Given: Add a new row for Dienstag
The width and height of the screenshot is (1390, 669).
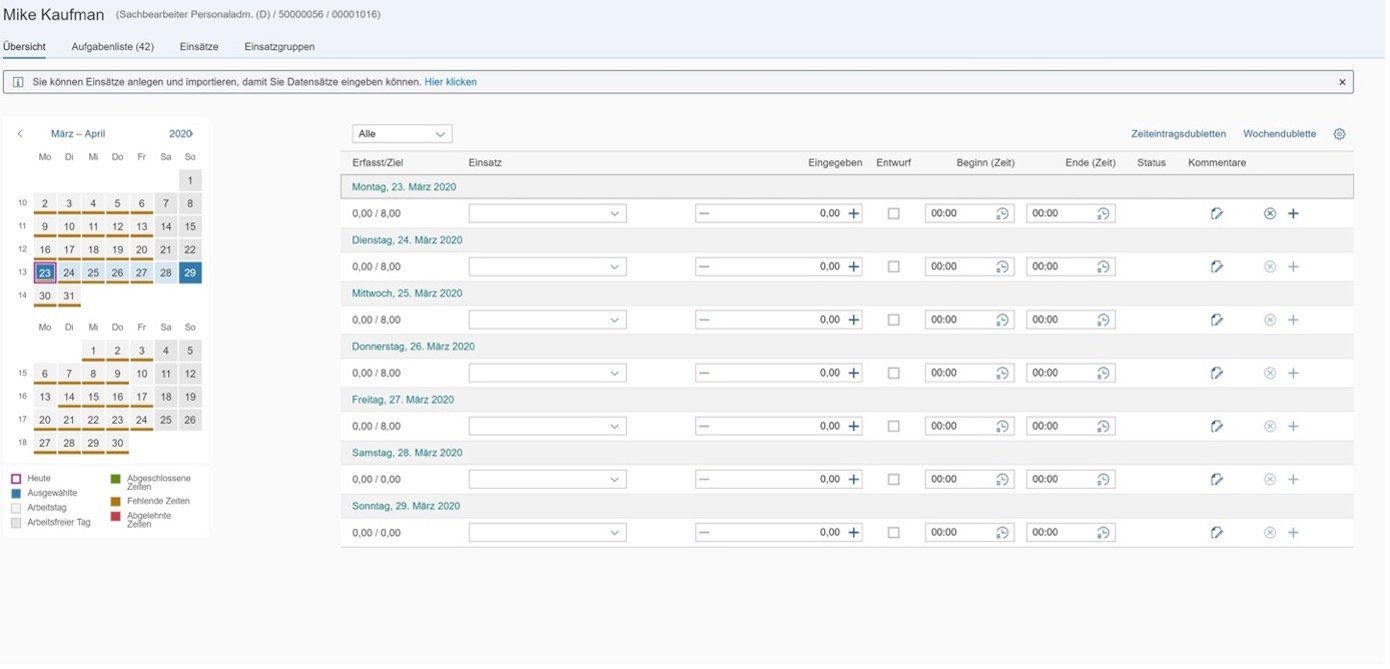Looking at the screenshot, I should point(1293,266).
